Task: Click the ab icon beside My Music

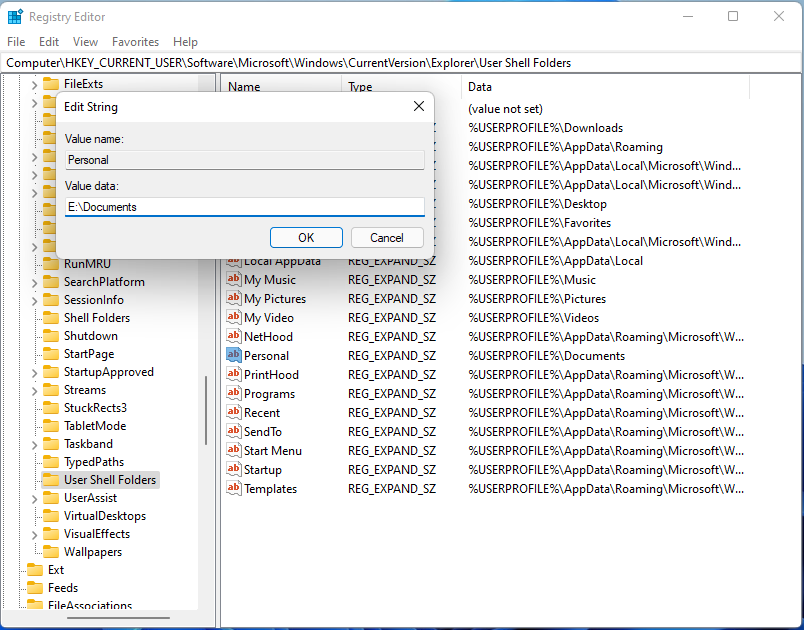Action: pyautogui.click(x=234, y=280)
